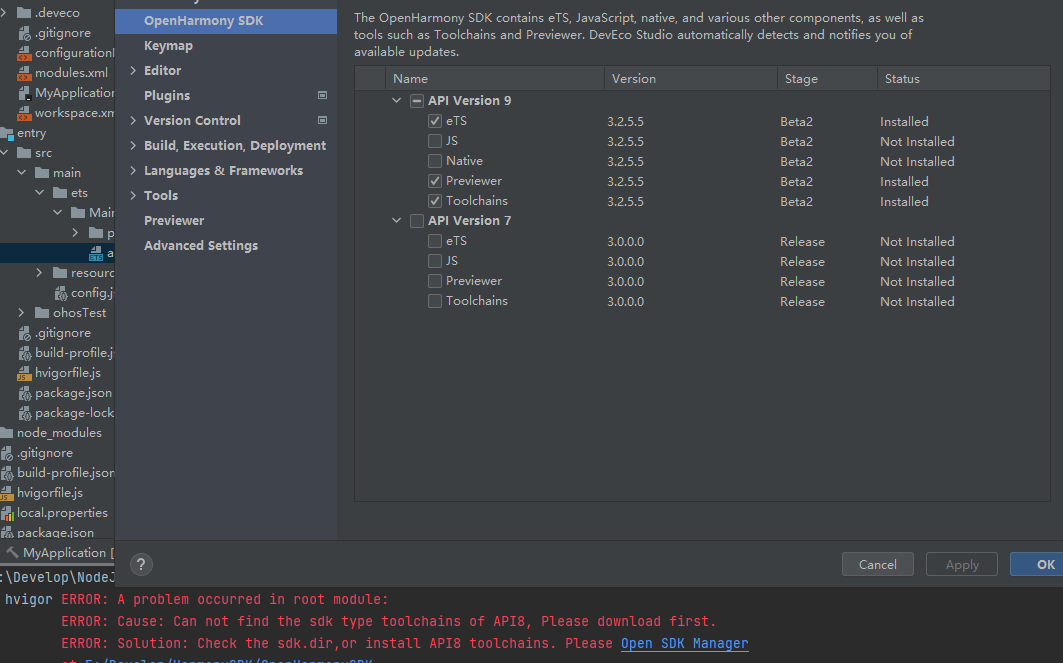This screenshot has width=1063, height=663.
Task: Click the API Version 9 label
Action: (x=469, y=101)
